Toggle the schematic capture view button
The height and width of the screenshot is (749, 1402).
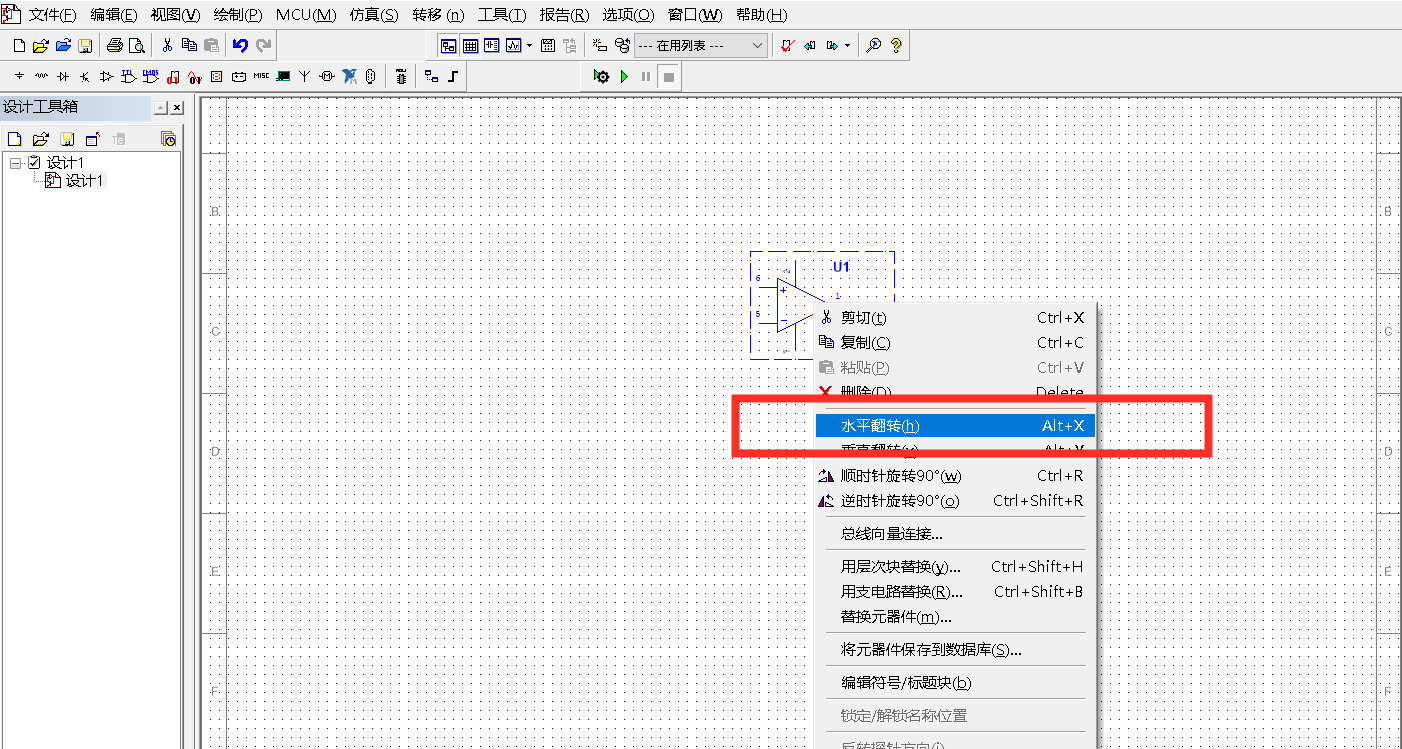point(447,44)
